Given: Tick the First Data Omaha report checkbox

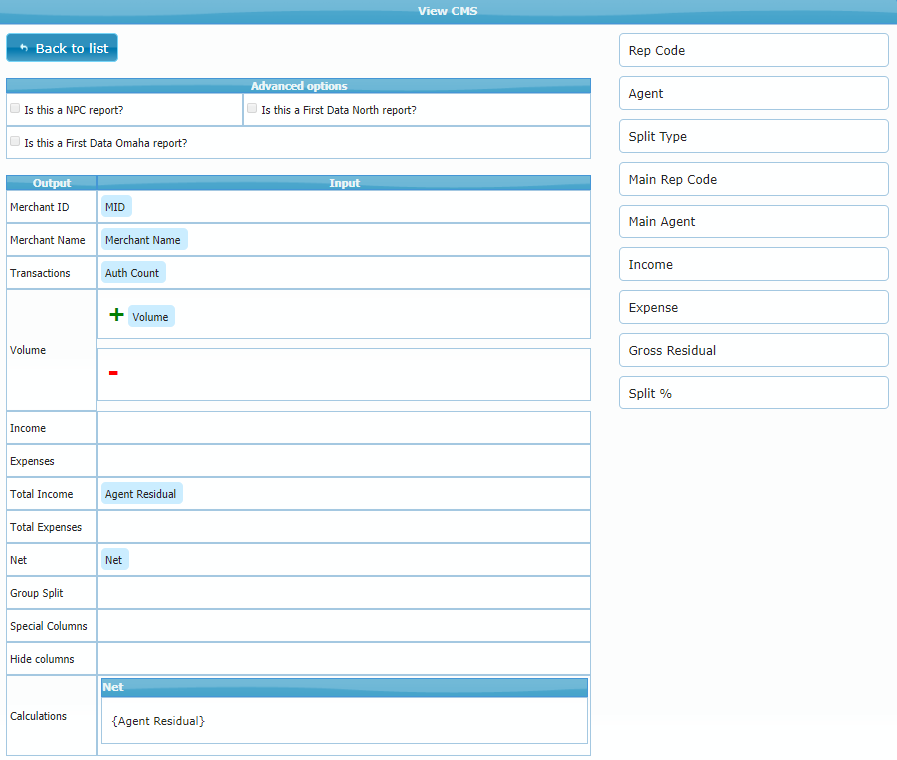Looking at the screenshot, I should [15, 142].
